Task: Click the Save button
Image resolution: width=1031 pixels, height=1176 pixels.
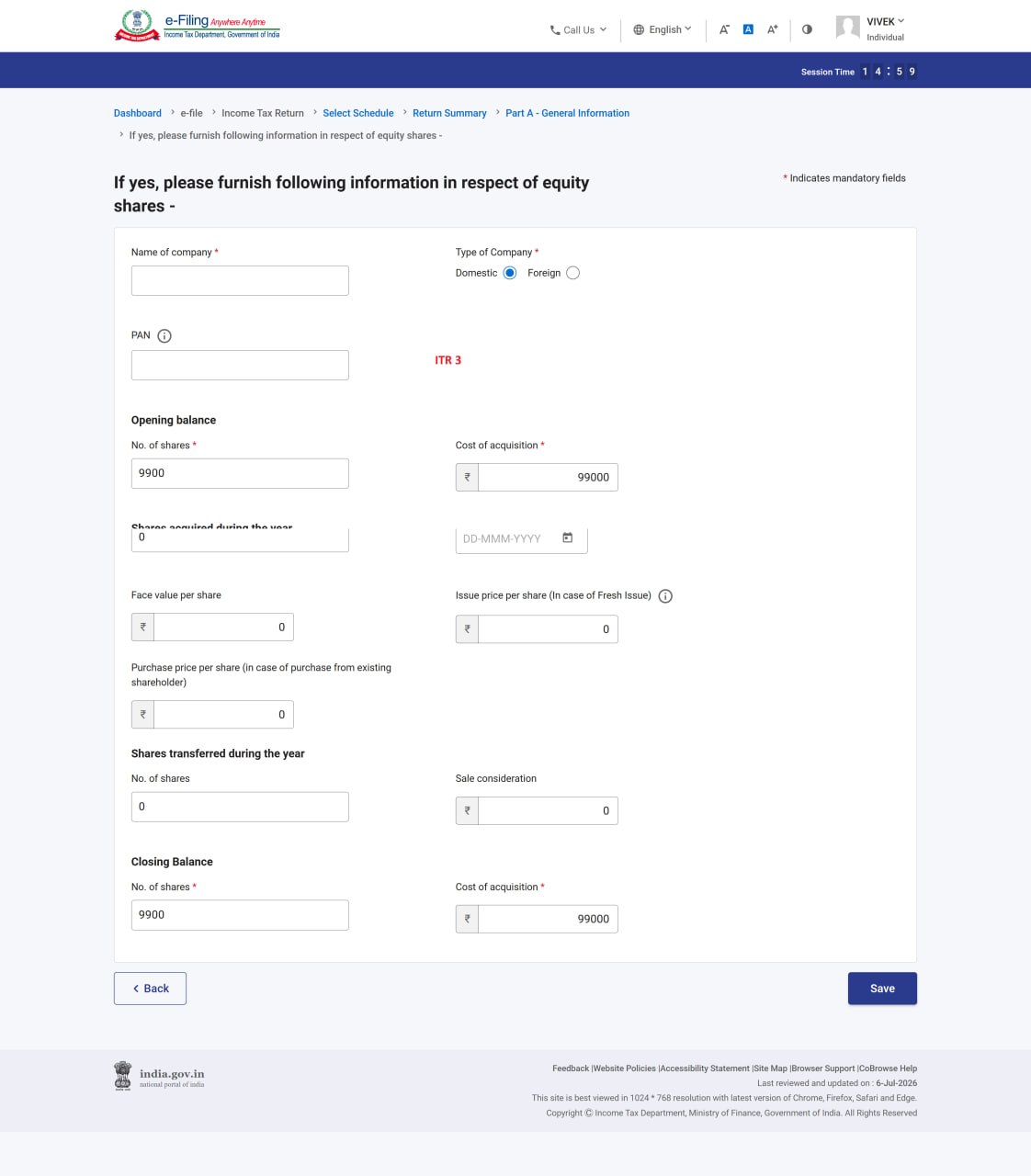Action: click(882, 989)
